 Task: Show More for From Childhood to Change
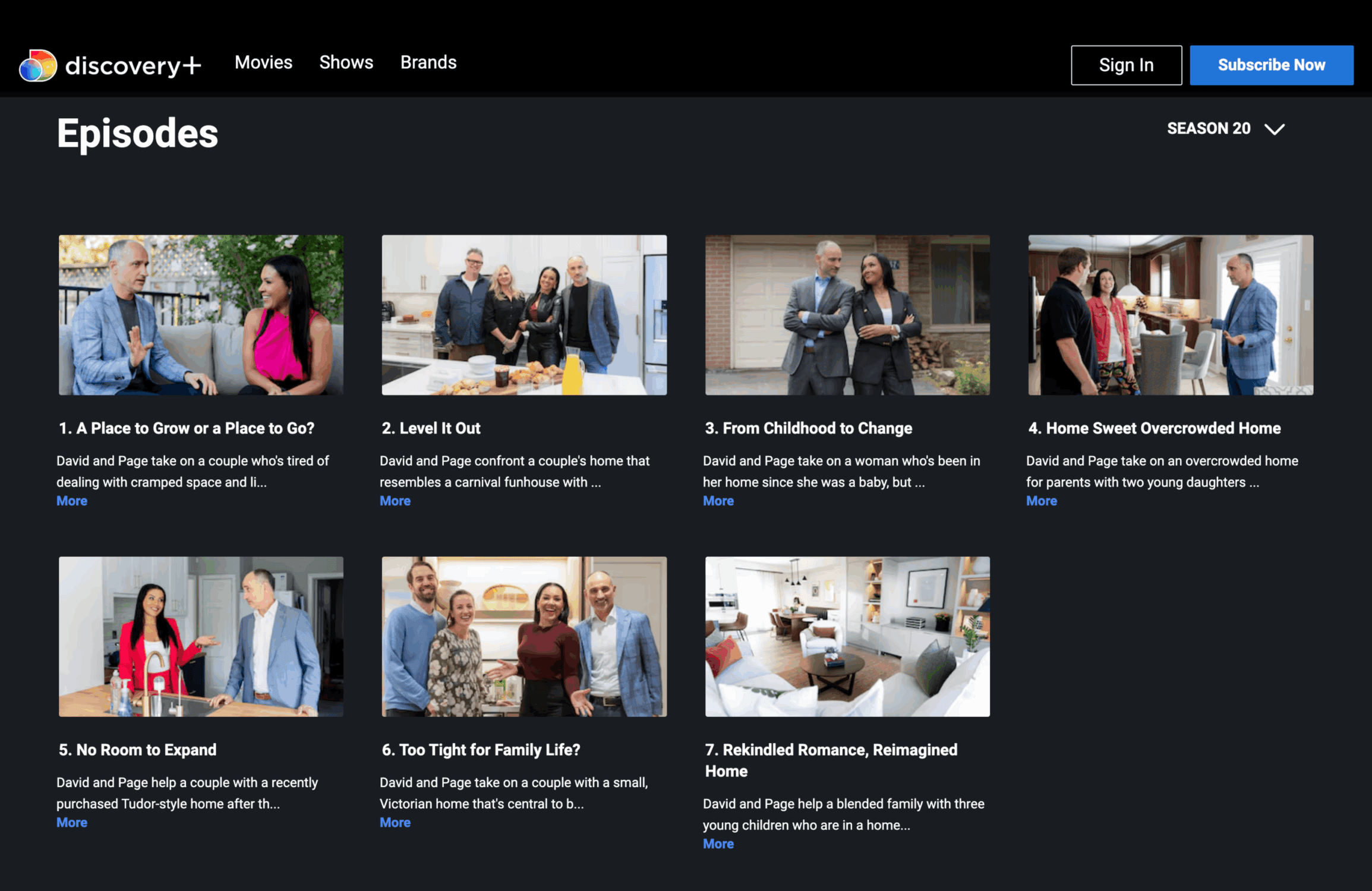tap(718, 501)
